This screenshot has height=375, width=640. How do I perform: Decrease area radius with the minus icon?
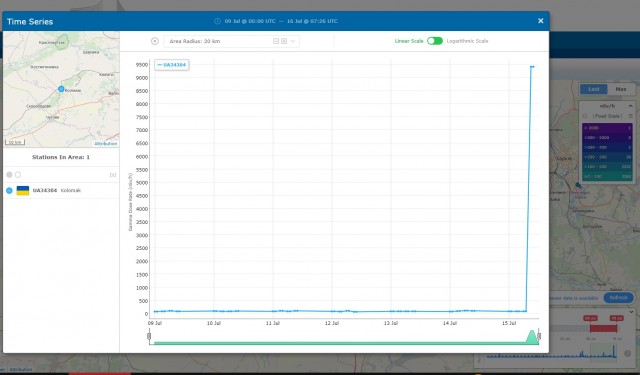[x=276, y=41]
